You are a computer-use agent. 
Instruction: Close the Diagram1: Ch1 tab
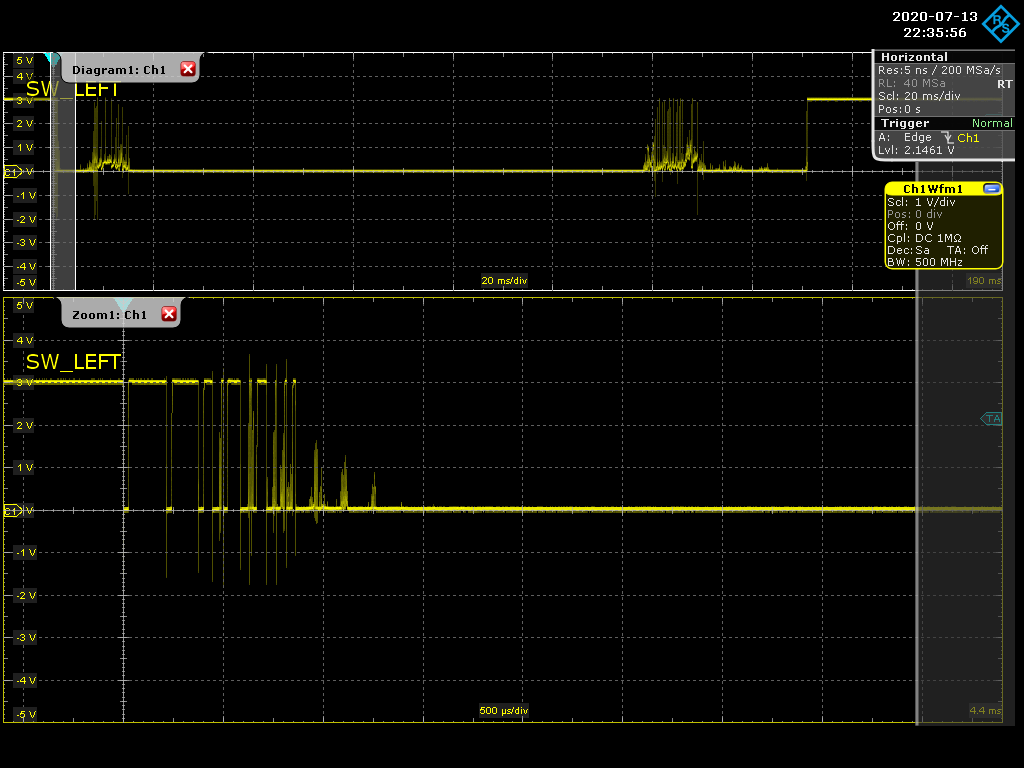coord(187,69)
